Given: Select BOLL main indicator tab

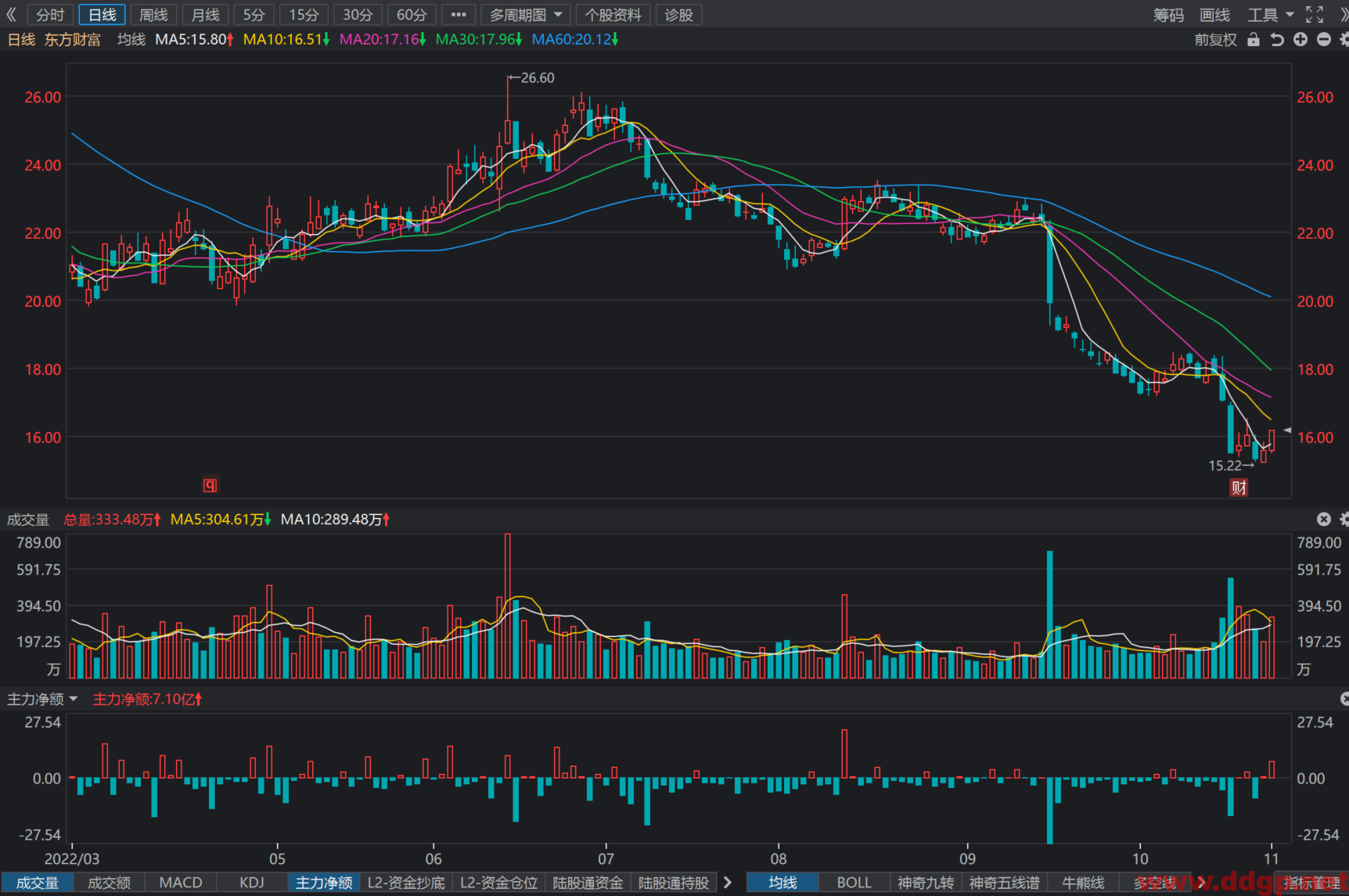Looking at the screenshot, I should (x=854, y=883).
